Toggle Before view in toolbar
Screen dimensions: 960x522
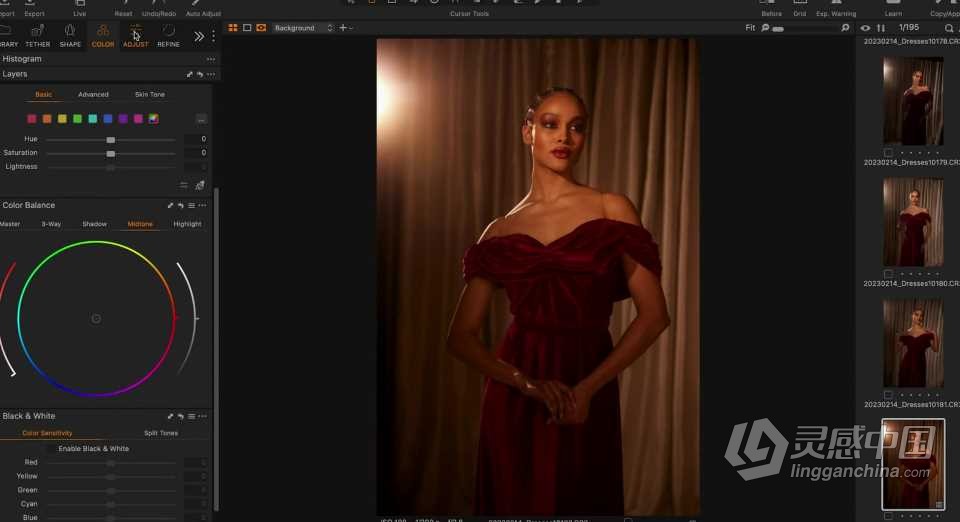click(x=771, y=9)
